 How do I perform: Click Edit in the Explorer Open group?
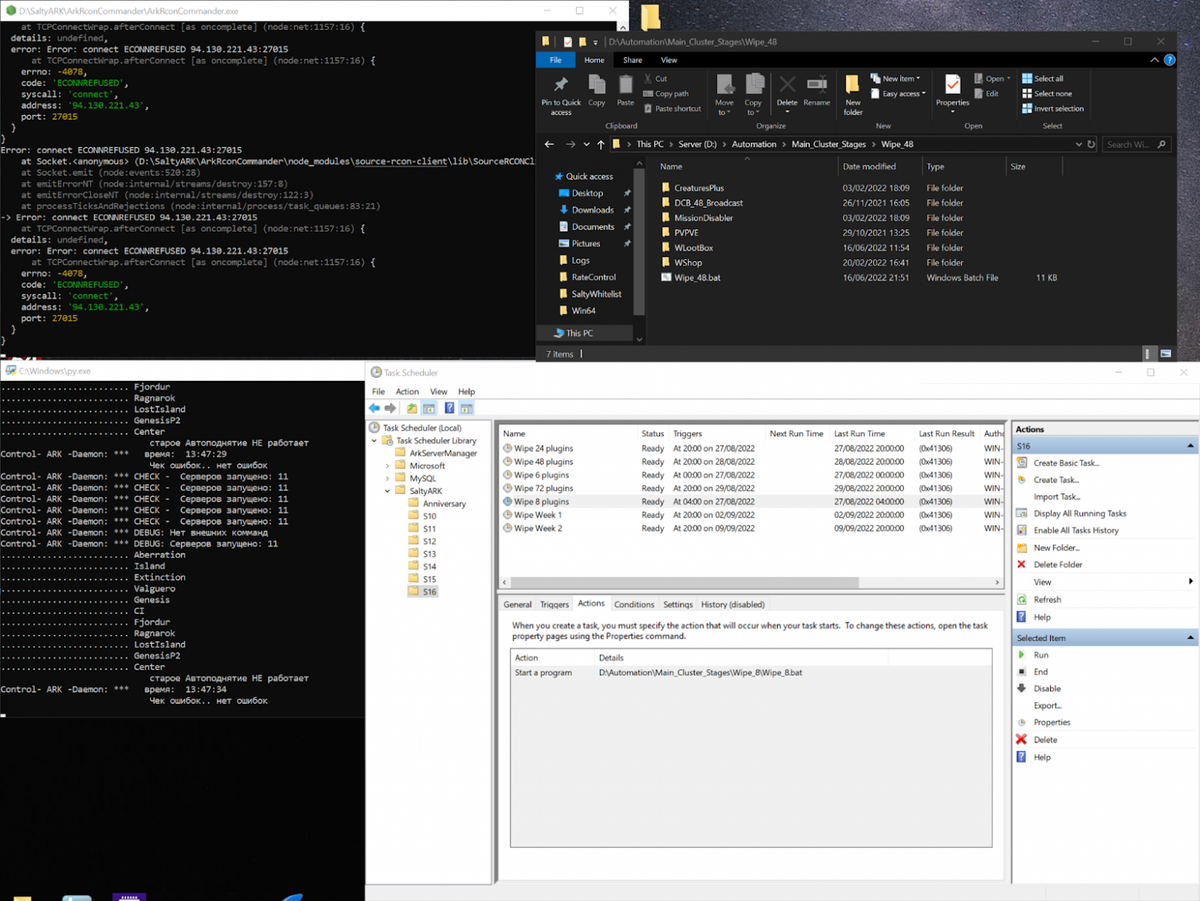986,94
